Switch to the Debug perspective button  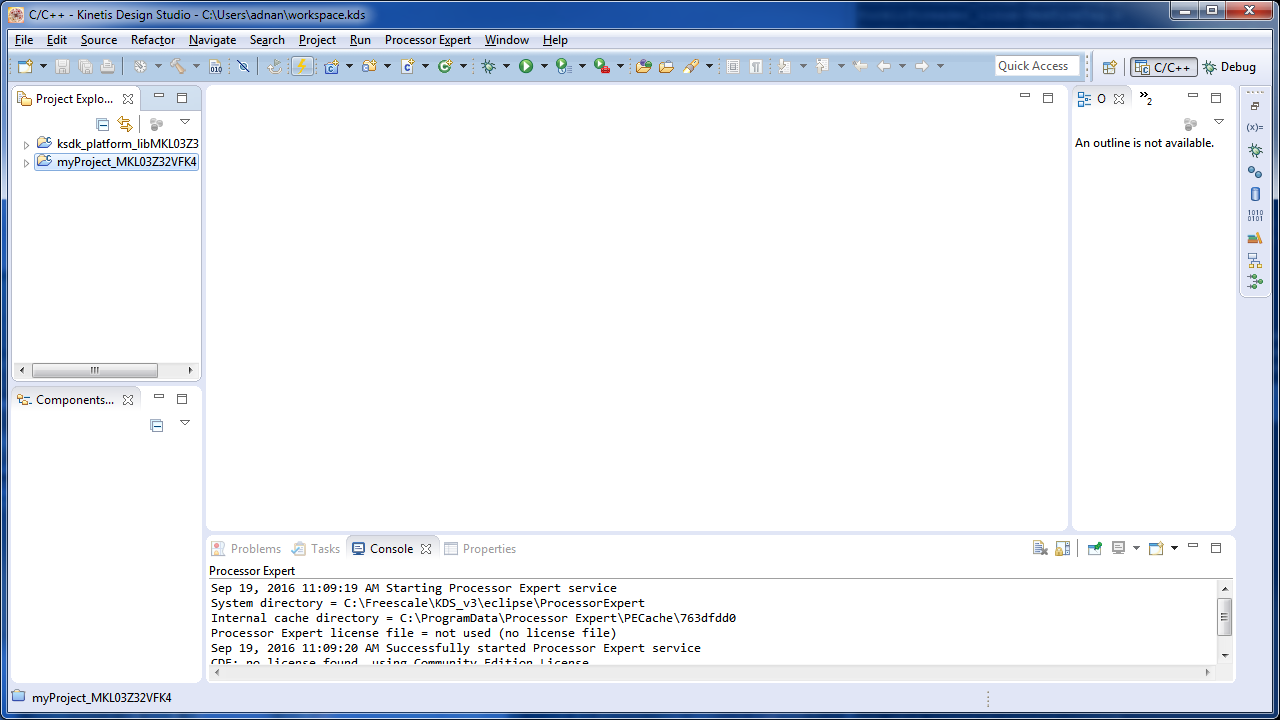1237,66
